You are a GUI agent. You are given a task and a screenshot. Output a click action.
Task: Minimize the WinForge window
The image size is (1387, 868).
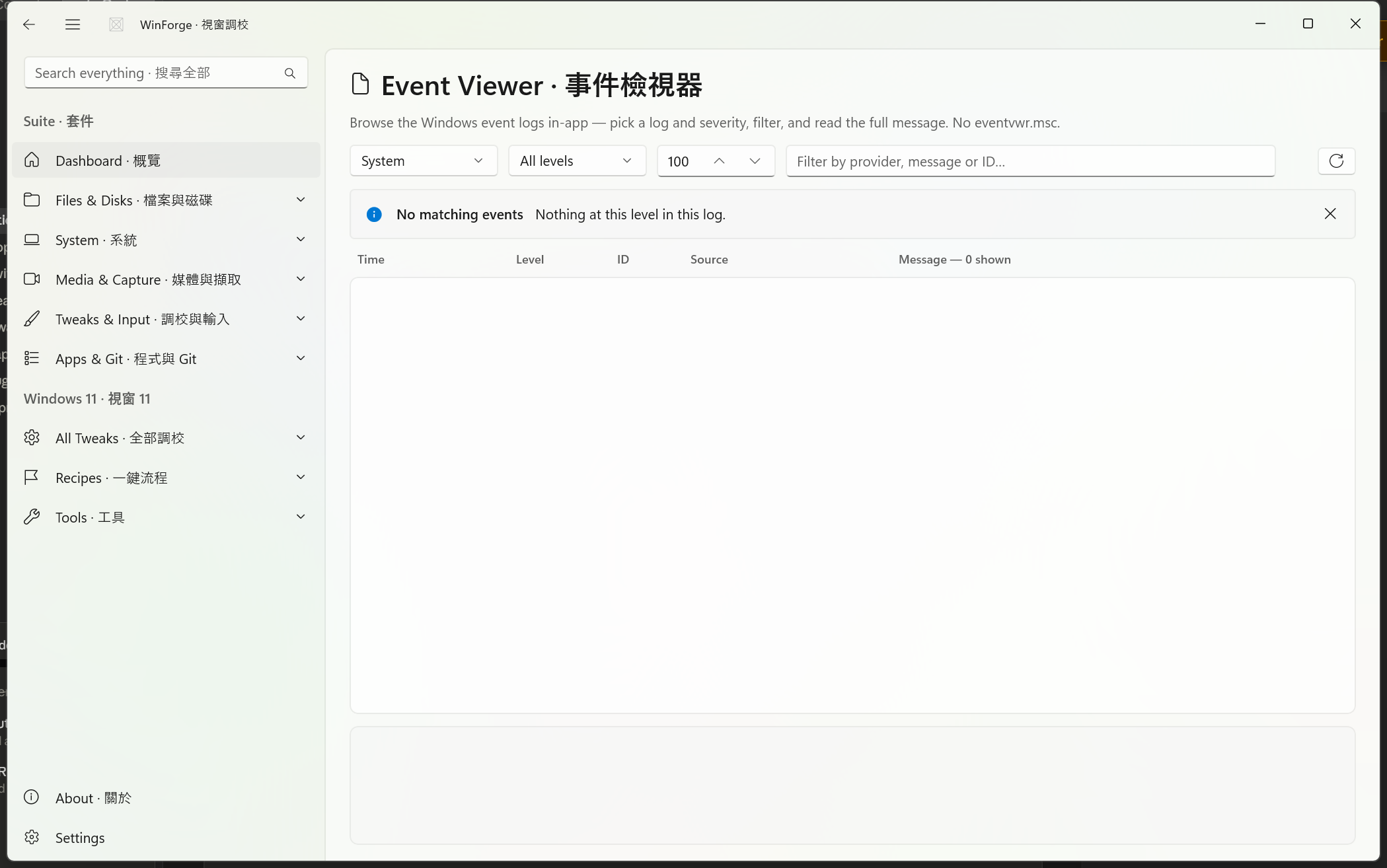(x=1260, y=24)
